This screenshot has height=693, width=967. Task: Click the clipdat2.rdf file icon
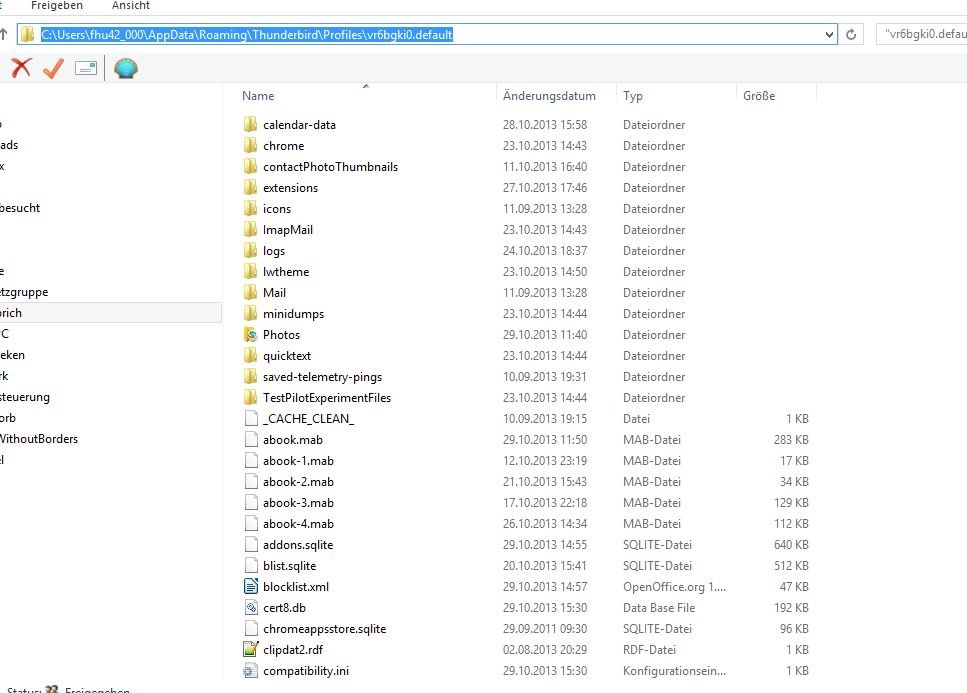250,649
